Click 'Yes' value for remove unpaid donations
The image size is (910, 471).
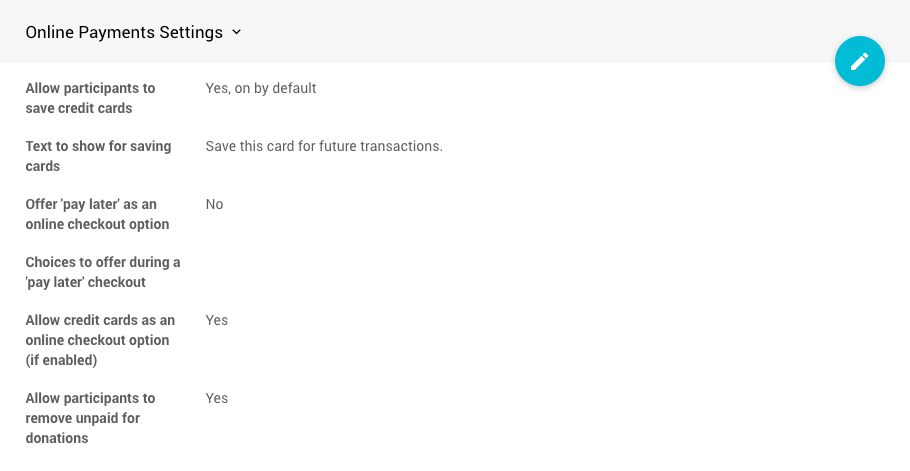pyautogui.click(x=216, y=398)
